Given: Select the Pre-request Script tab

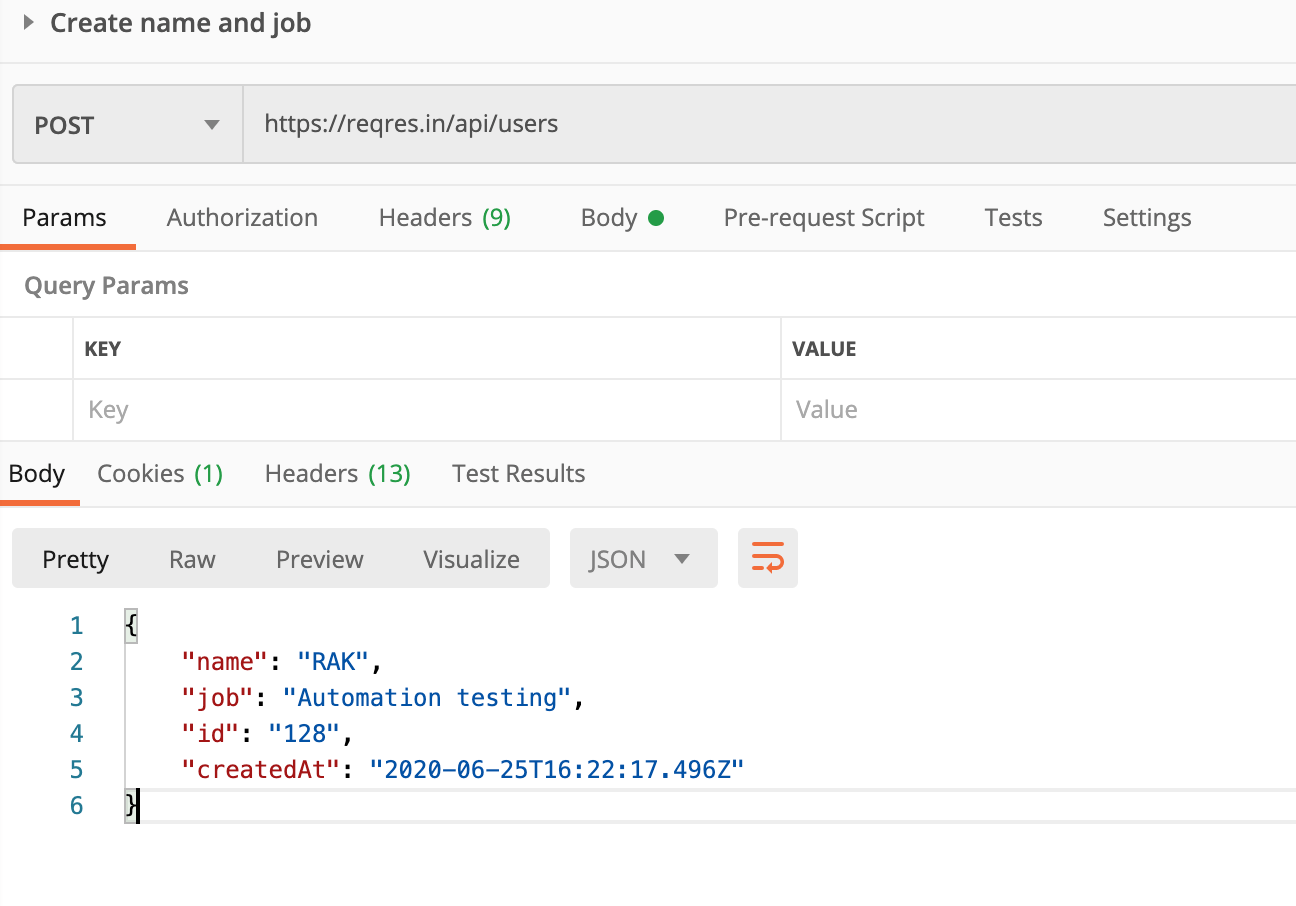Looking at the screenshot, I should pyautogui.click(x=823, y=218).
